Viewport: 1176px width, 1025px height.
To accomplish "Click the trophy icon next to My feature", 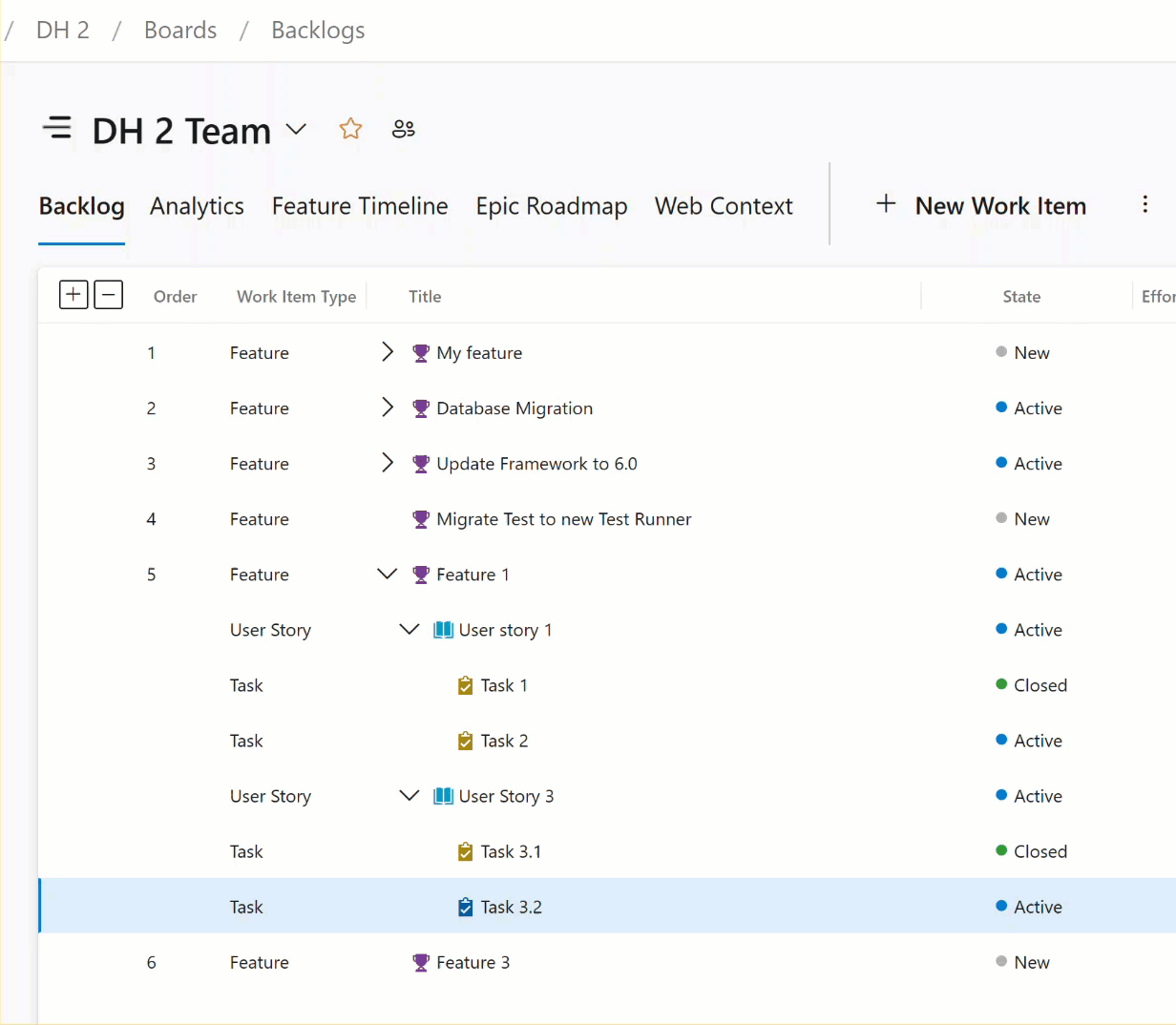I will pos(420,352).
